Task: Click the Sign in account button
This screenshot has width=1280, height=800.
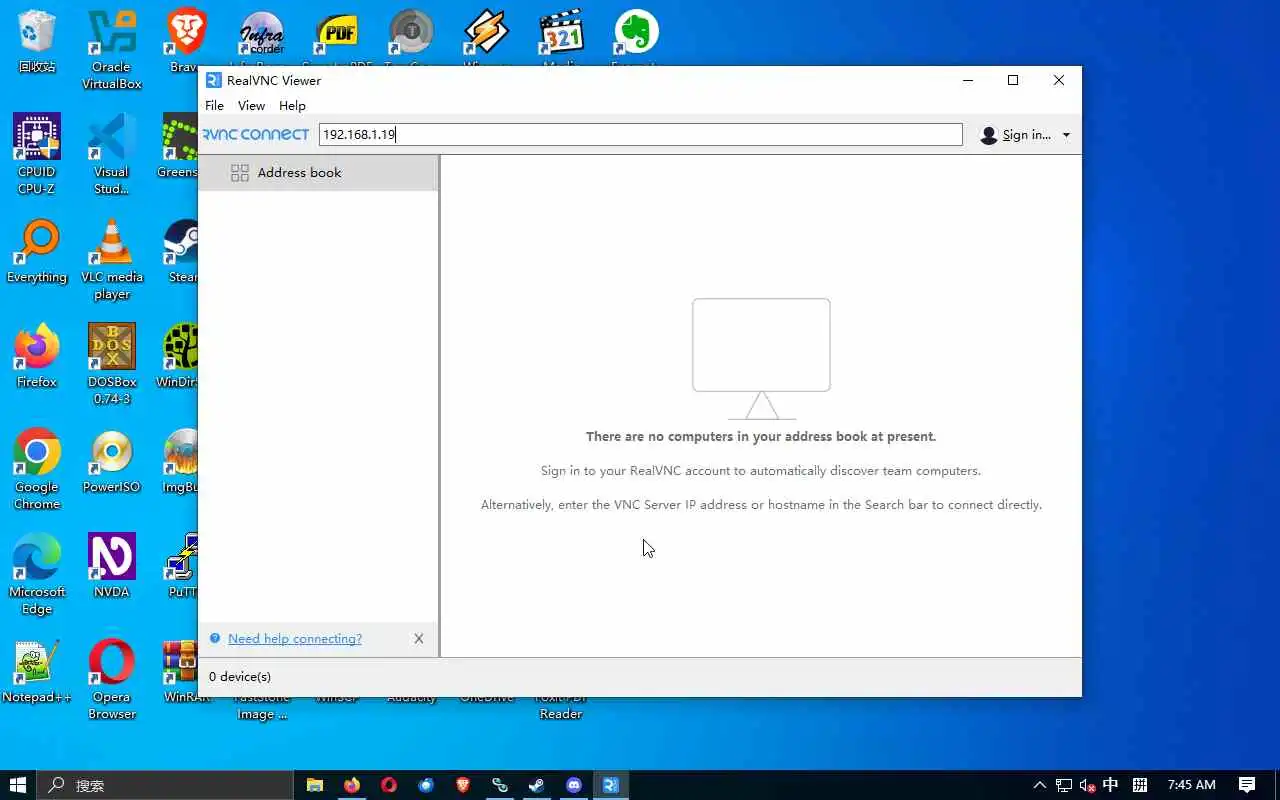Action: coord(1016,135)
